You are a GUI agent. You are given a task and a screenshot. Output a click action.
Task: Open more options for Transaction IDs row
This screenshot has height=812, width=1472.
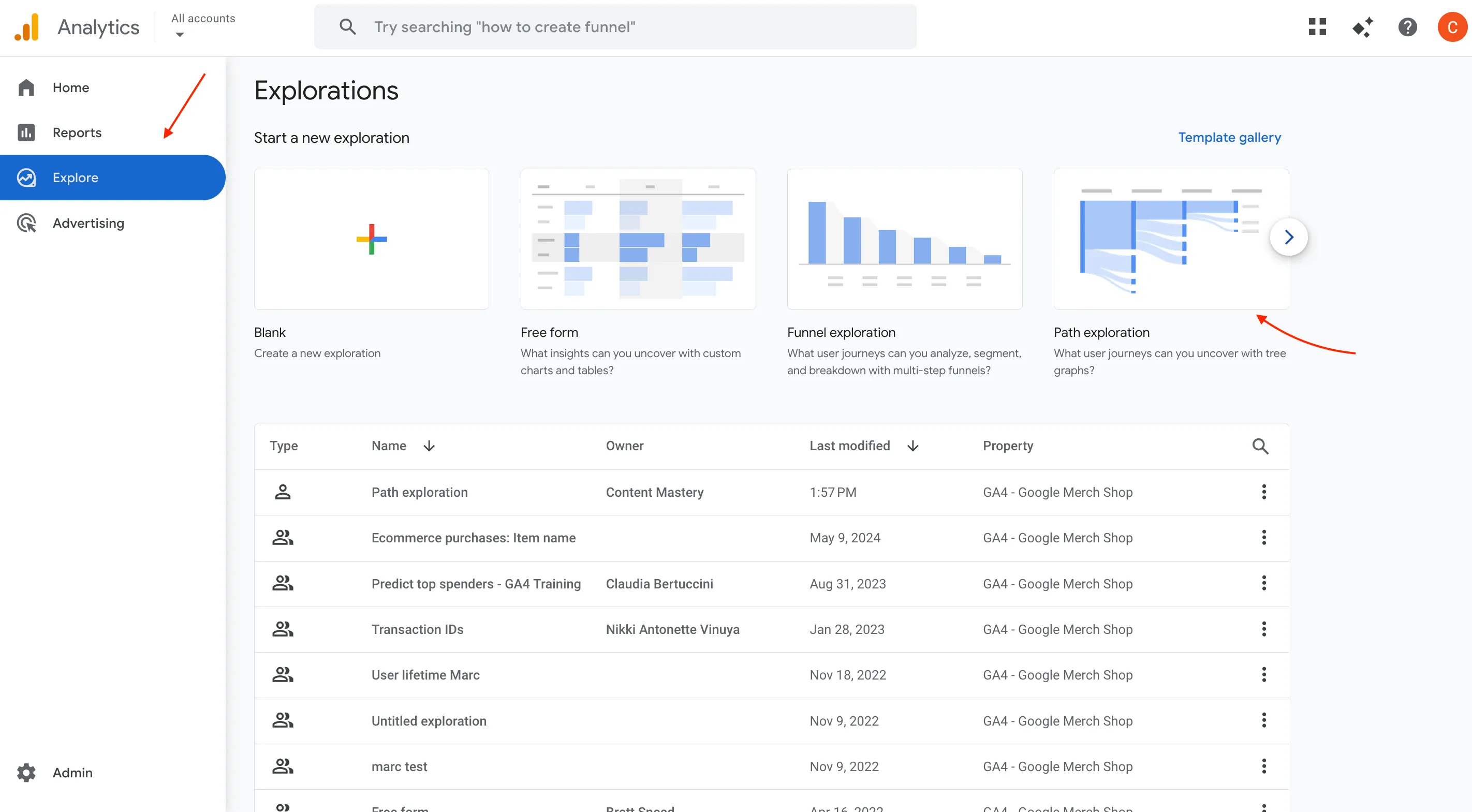[1263, 629]
